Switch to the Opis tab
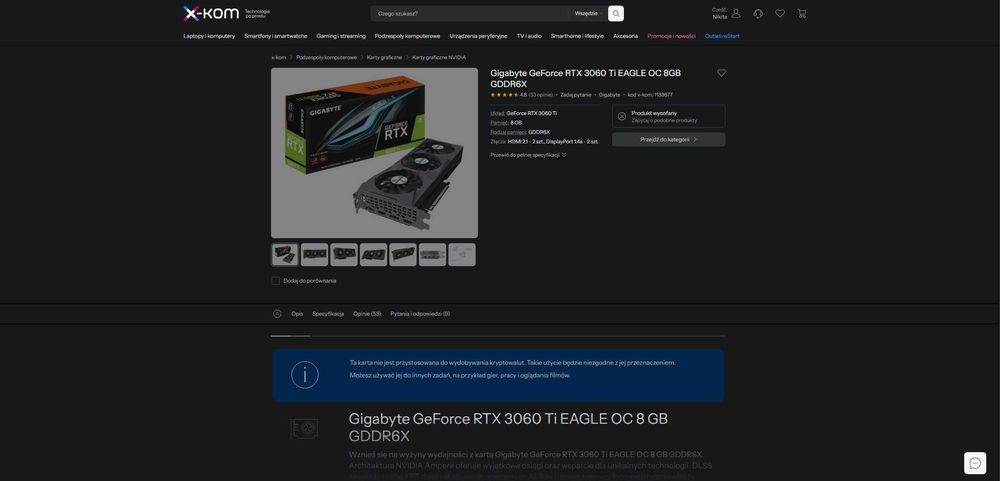Viewport: 1000px width, 481px height. coord(297,314)
